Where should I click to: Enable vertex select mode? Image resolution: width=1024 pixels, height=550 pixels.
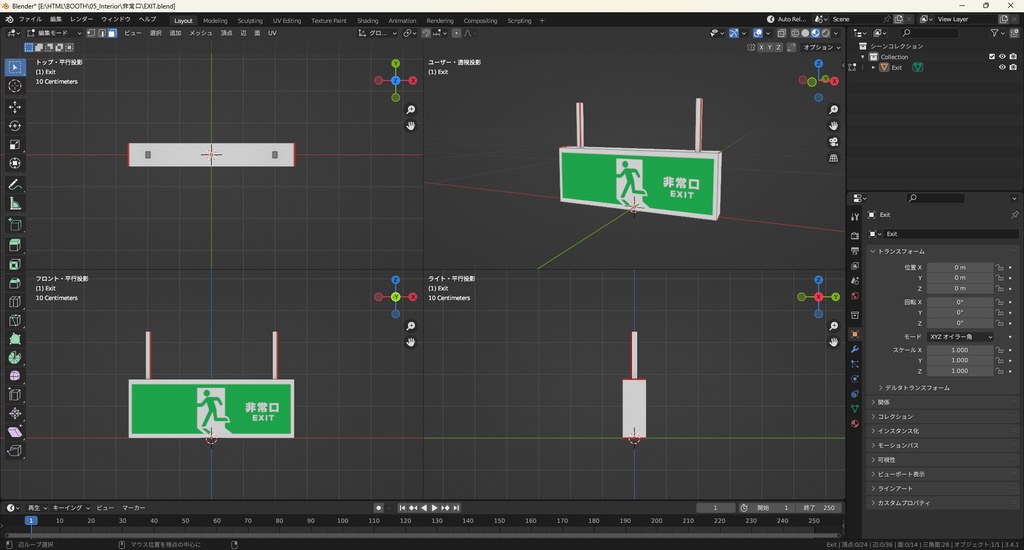(91, 33)
